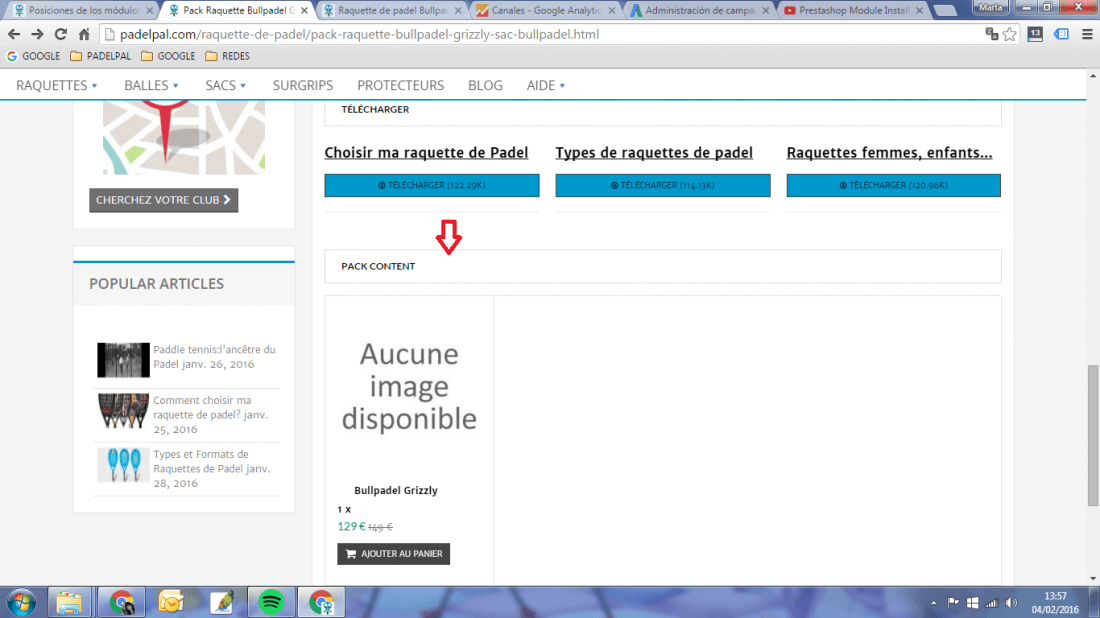1100x618 pixels.
Task: Go back using browser back arrow
Action: (14, 34)
